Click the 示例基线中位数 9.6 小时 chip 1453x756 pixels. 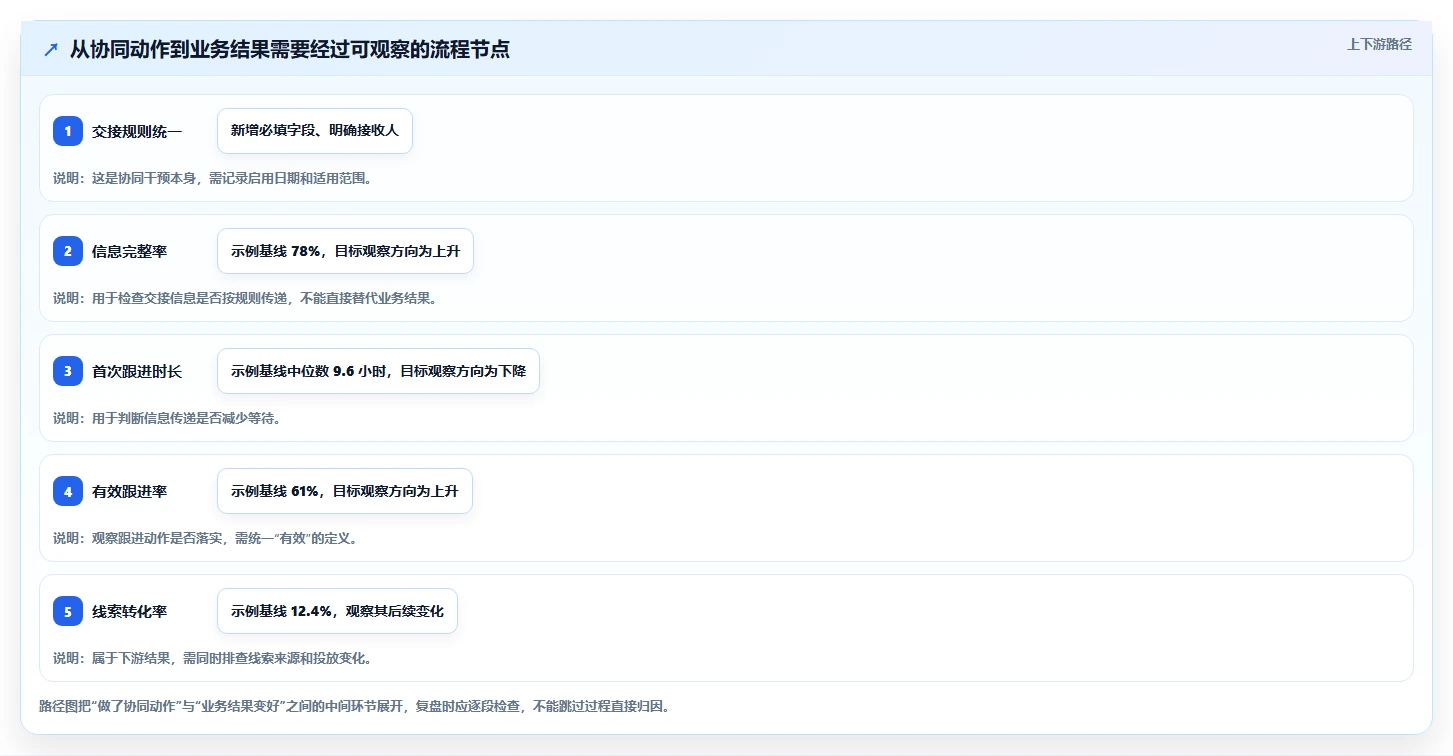click(x=378, y=371)
